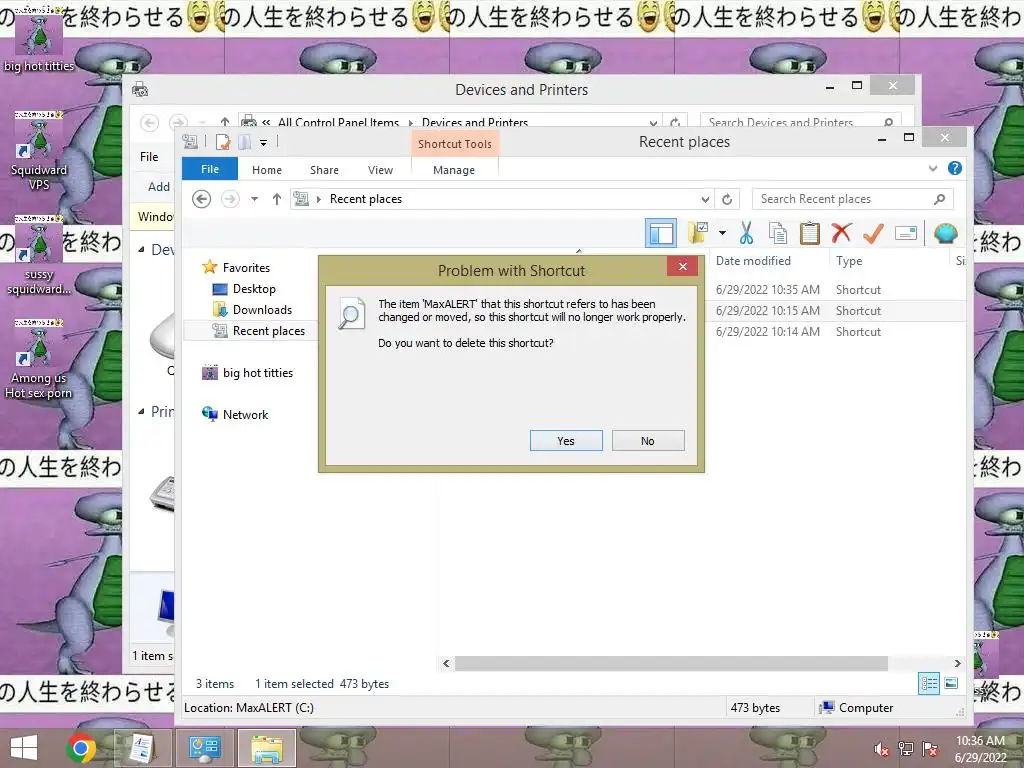Go up one level with Up arrow

tap(277, 199)
